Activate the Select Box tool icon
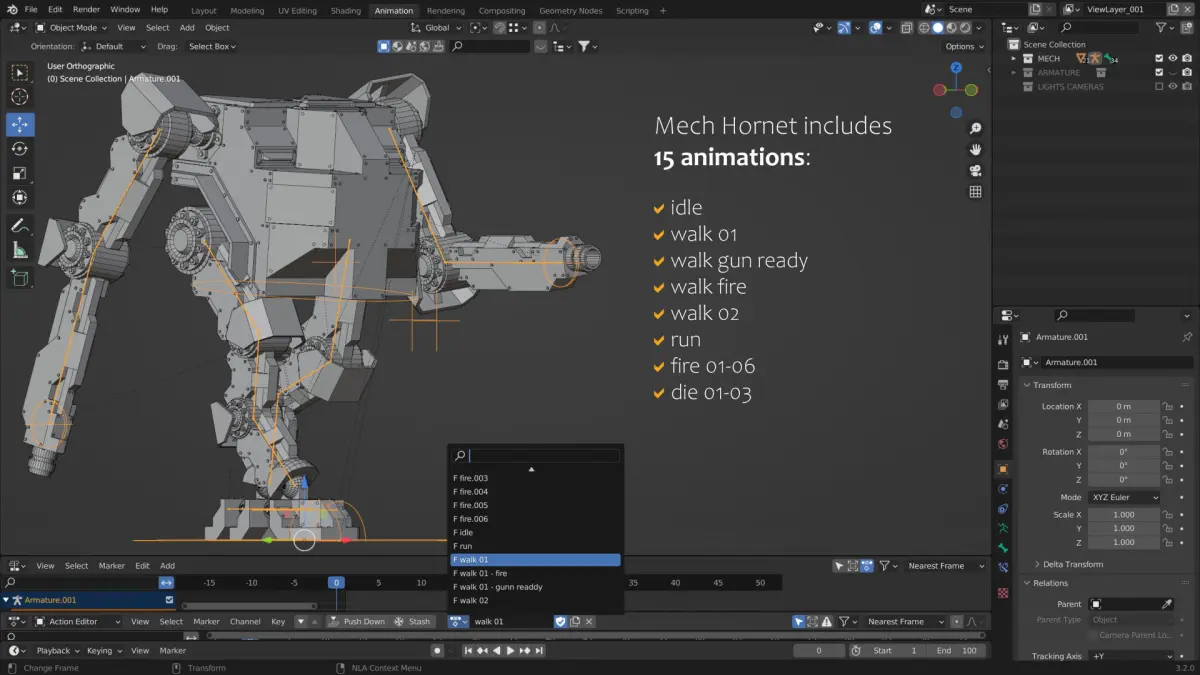The width and height of the screenshot is (1200, 675). pos(20,72)
